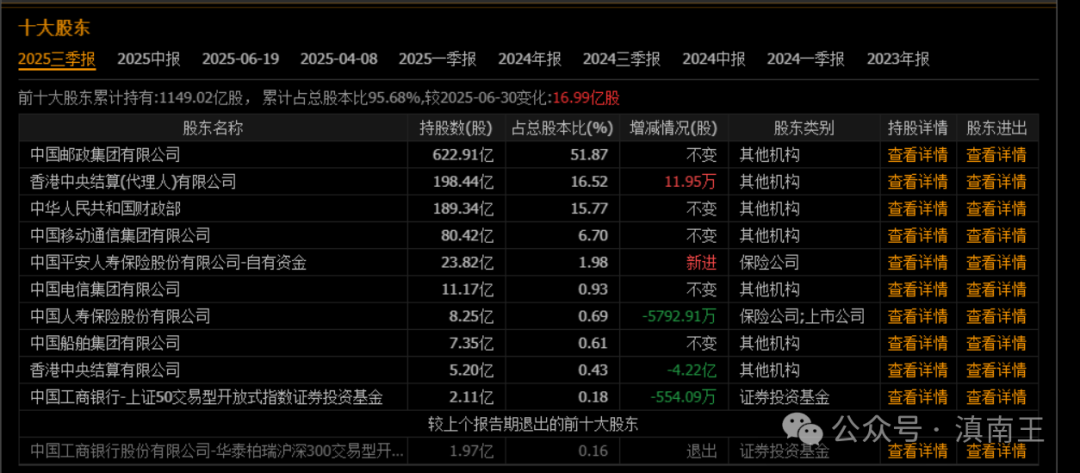The image size is (1080, 473).
Task: Select shareholder name 中国电信集团有限公司
Action: tap(105, 289)
